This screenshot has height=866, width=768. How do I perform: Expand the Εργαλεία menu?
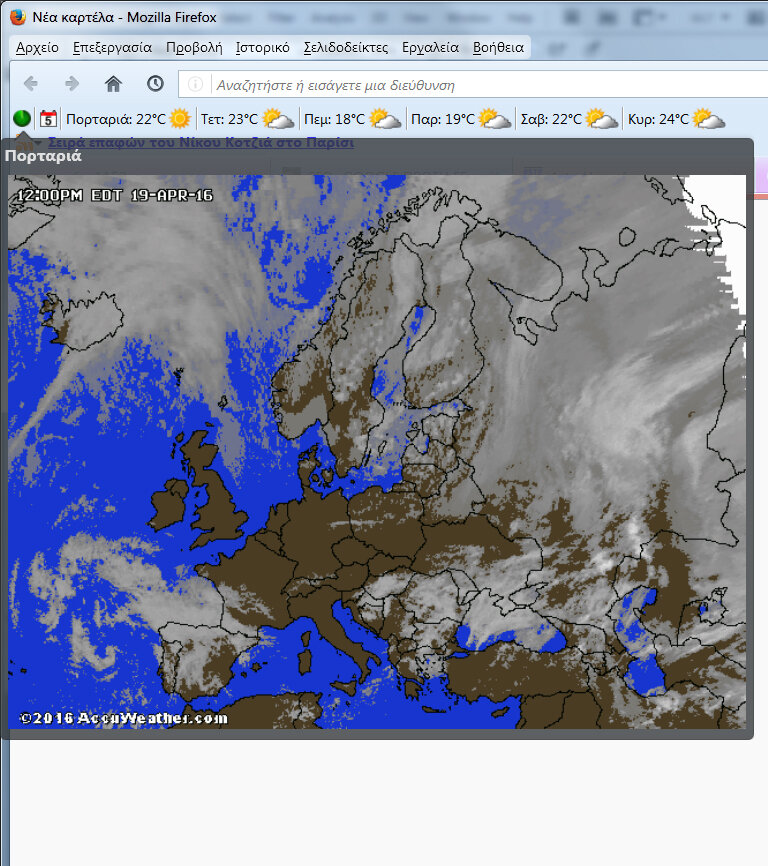click(x=430, y=47)
